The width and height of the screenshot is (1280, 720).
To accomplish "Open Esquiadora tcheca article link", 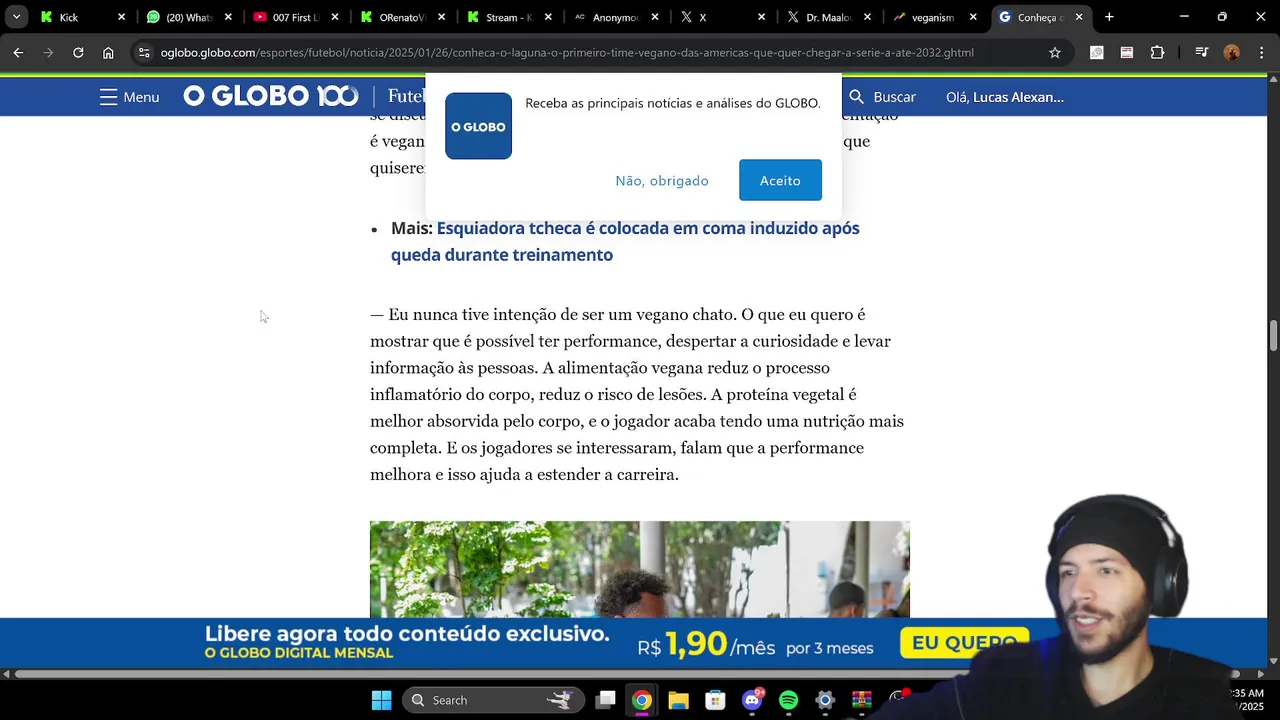I will click(625, 241).
